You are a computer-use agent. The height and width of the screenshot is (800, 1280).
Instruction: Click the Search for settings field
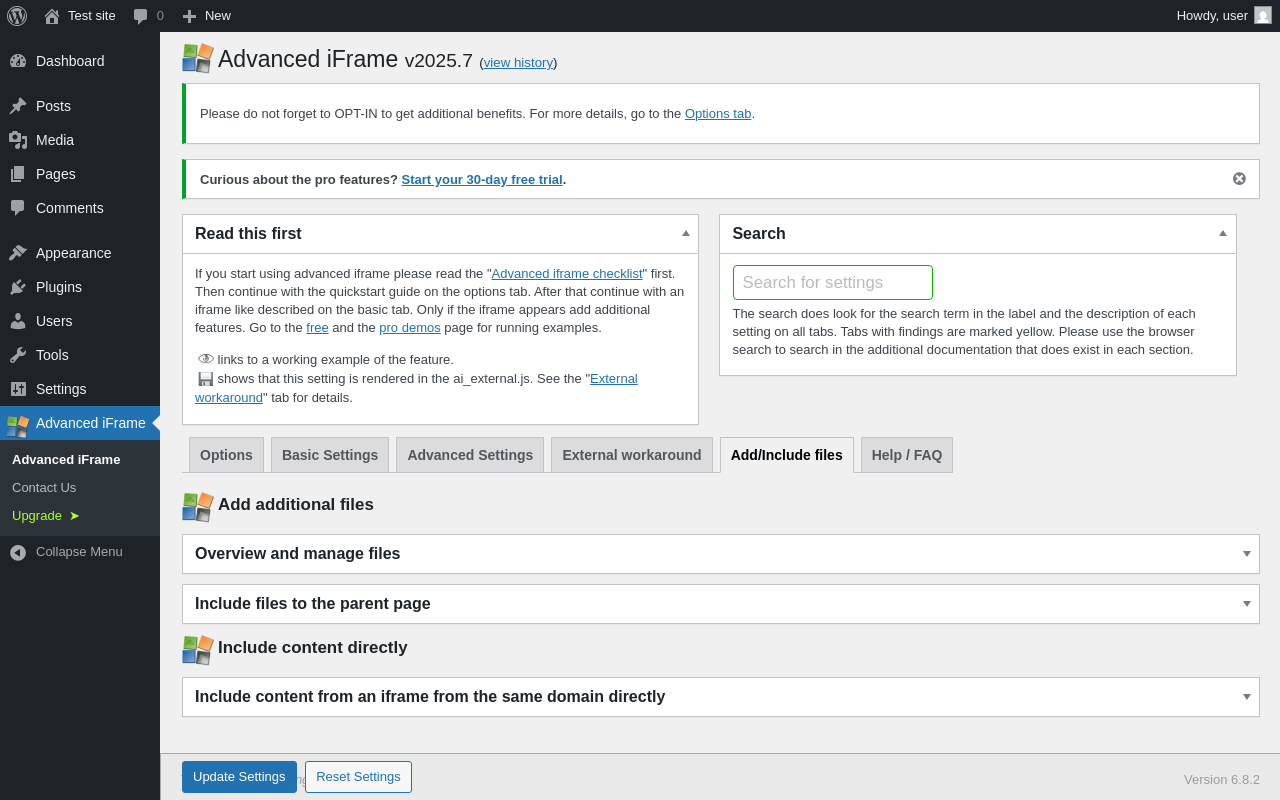coord(833,282)
